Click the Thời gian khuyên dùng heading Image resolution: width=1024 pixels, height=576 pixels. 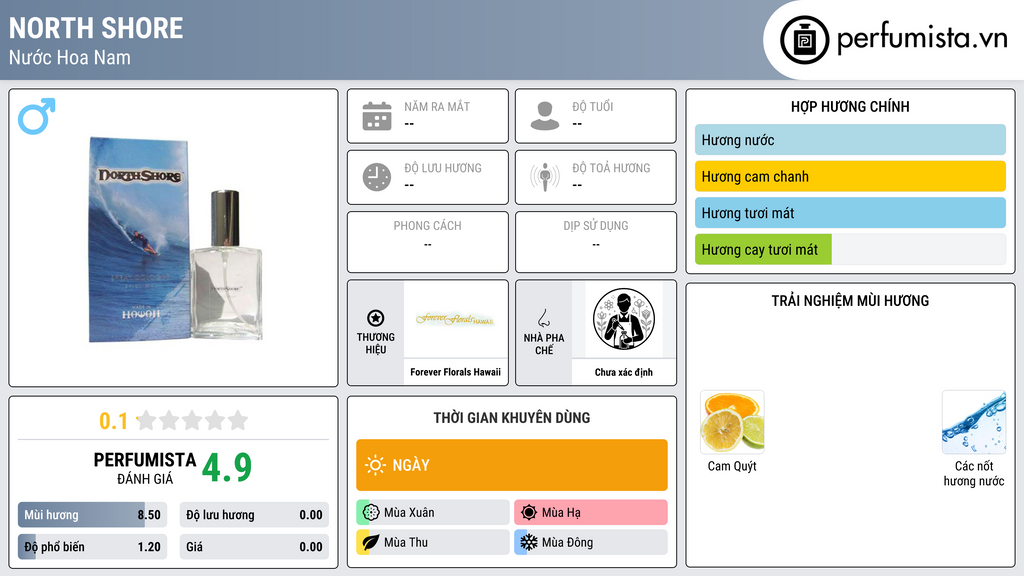tap(512, 417)
